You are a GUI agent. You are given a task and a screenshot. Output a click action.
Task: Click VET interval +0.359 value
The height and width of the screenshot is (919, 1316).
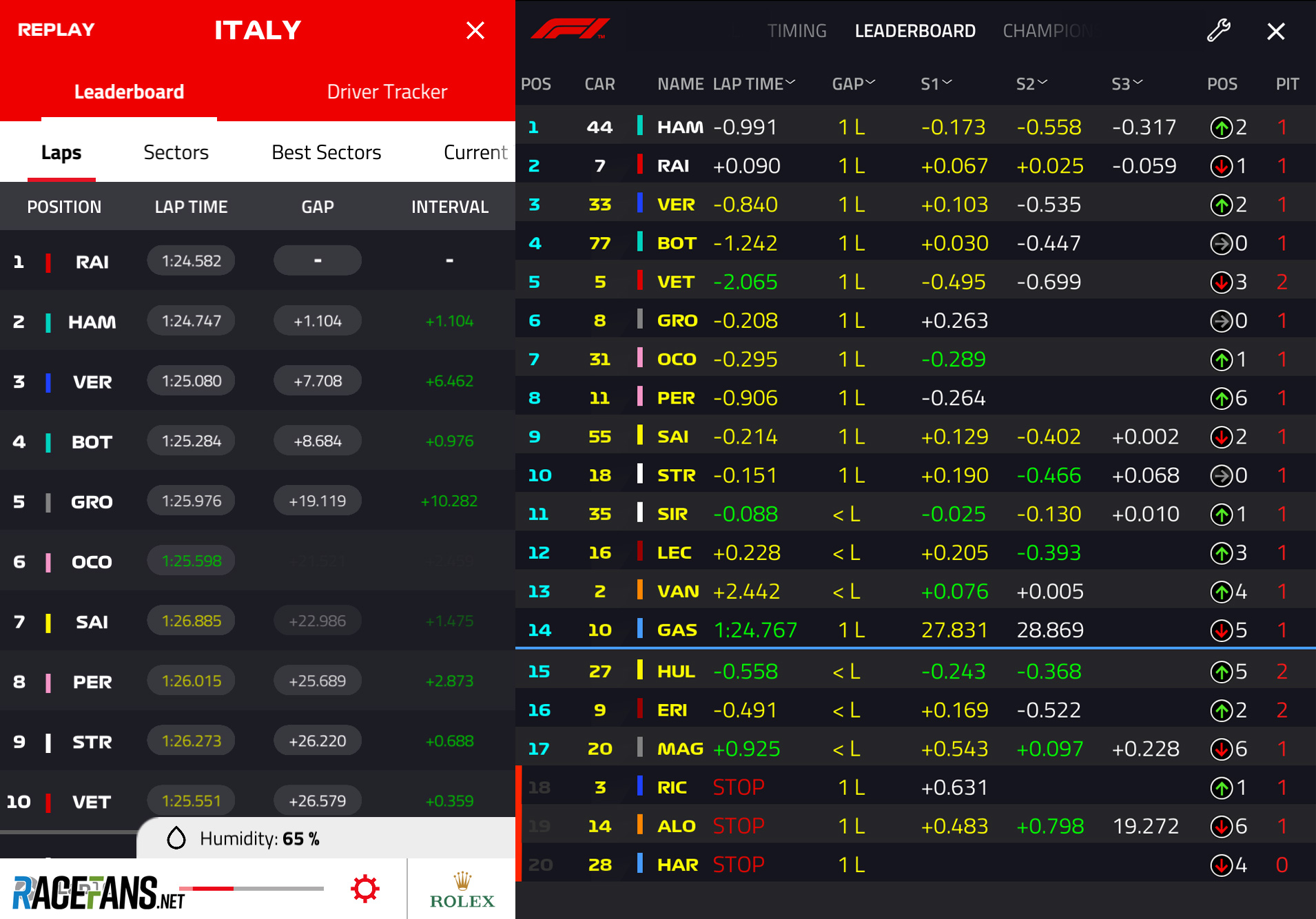(x=449, y=801)
